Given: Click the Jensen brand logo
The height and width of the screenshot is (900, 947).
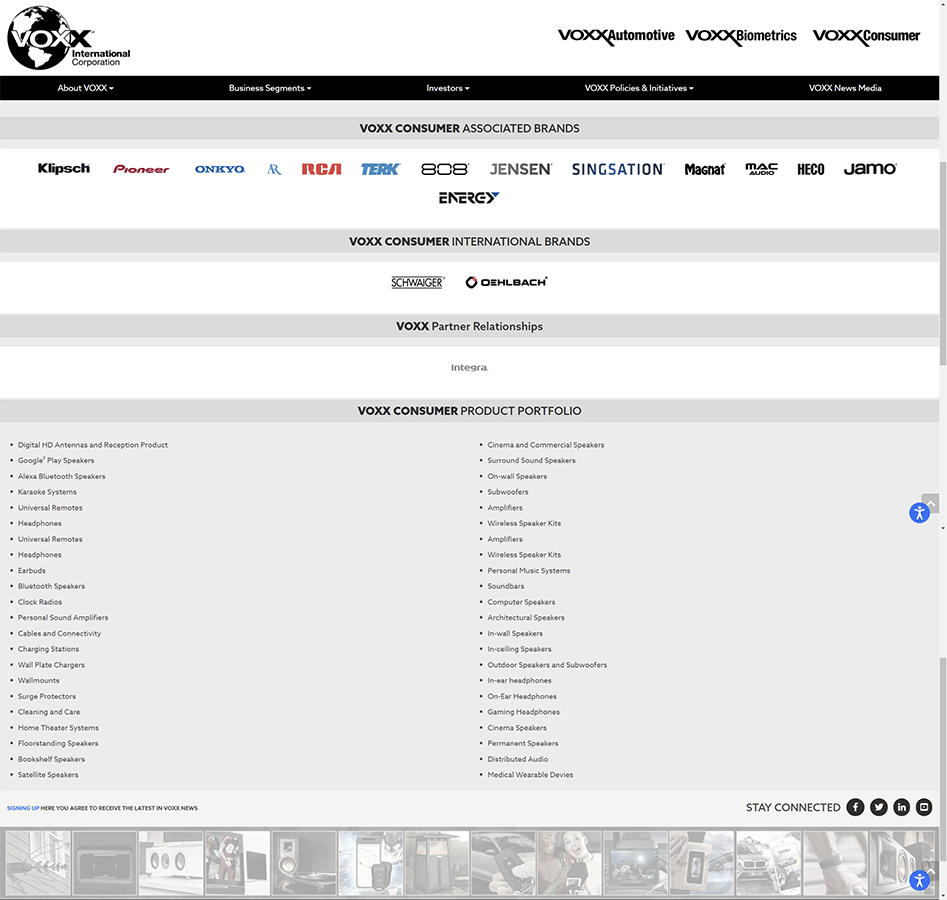Looking at the screenshot, I should coord(521,169).
